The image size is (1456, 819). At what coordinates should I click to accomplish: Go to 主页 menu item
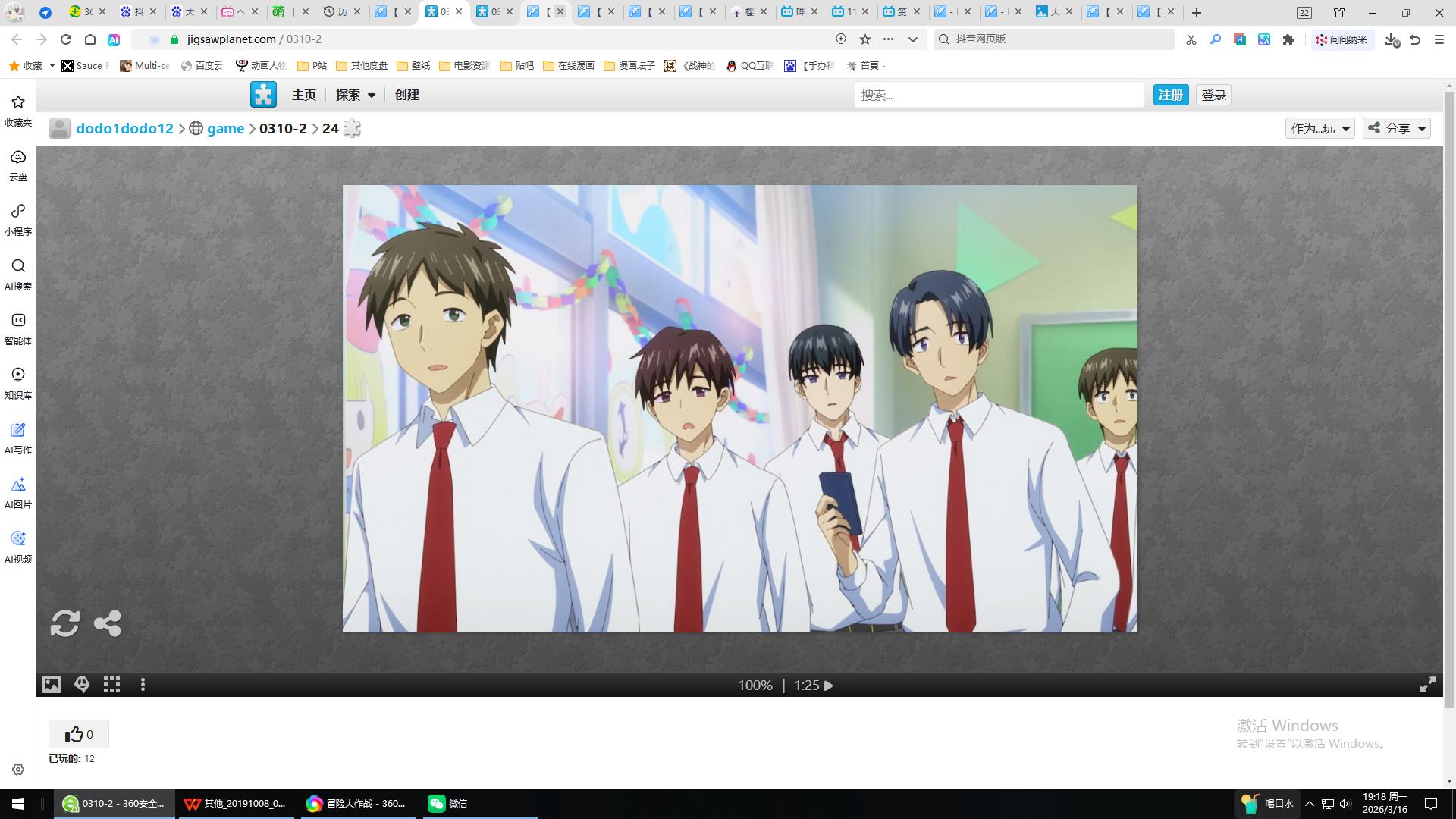303,95
